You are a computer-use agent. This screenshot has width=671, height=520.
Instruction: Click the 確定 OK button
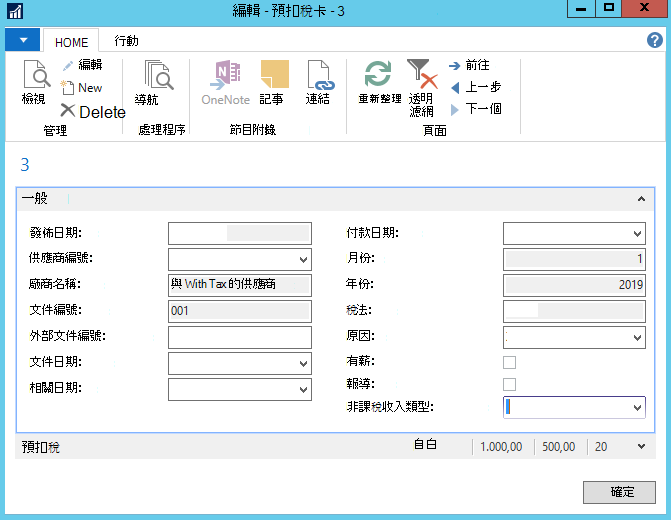[619, 492]
